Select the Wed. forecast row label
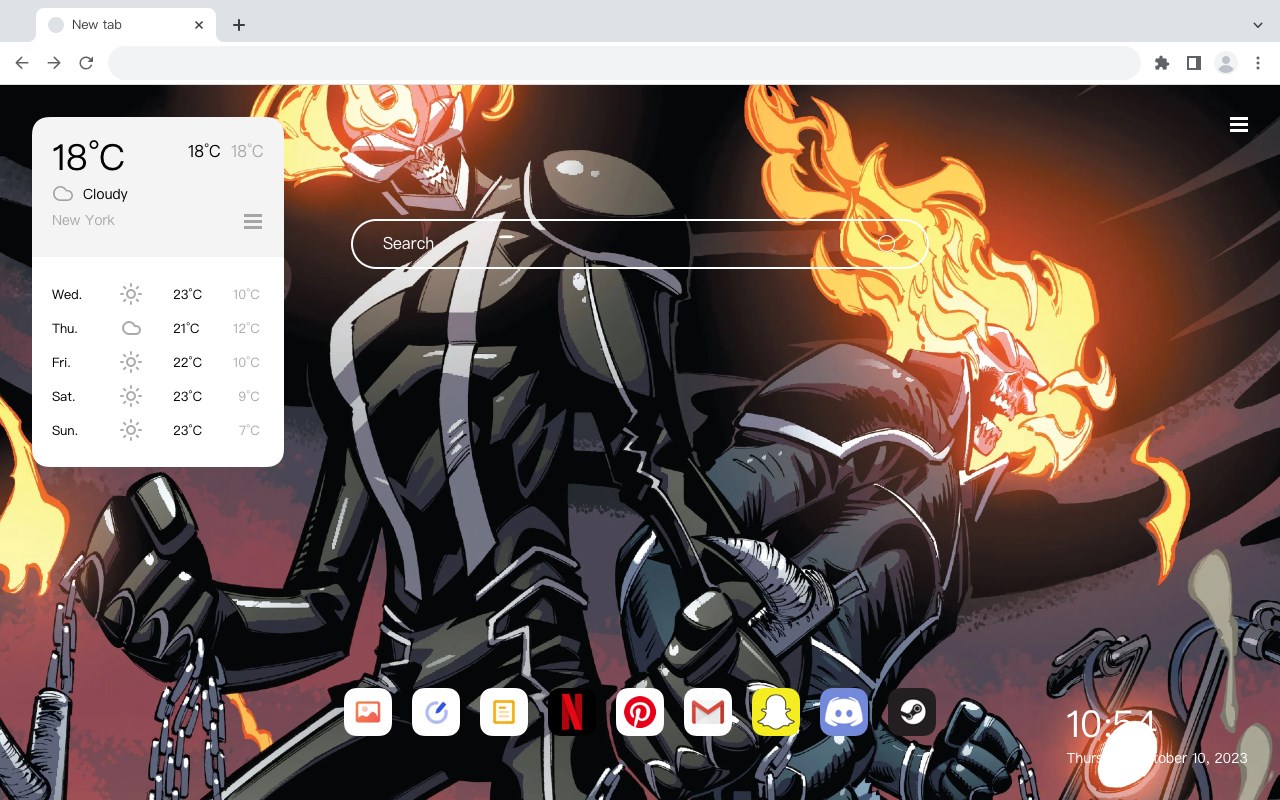The image size is (1280, 800). coord(67,294)
